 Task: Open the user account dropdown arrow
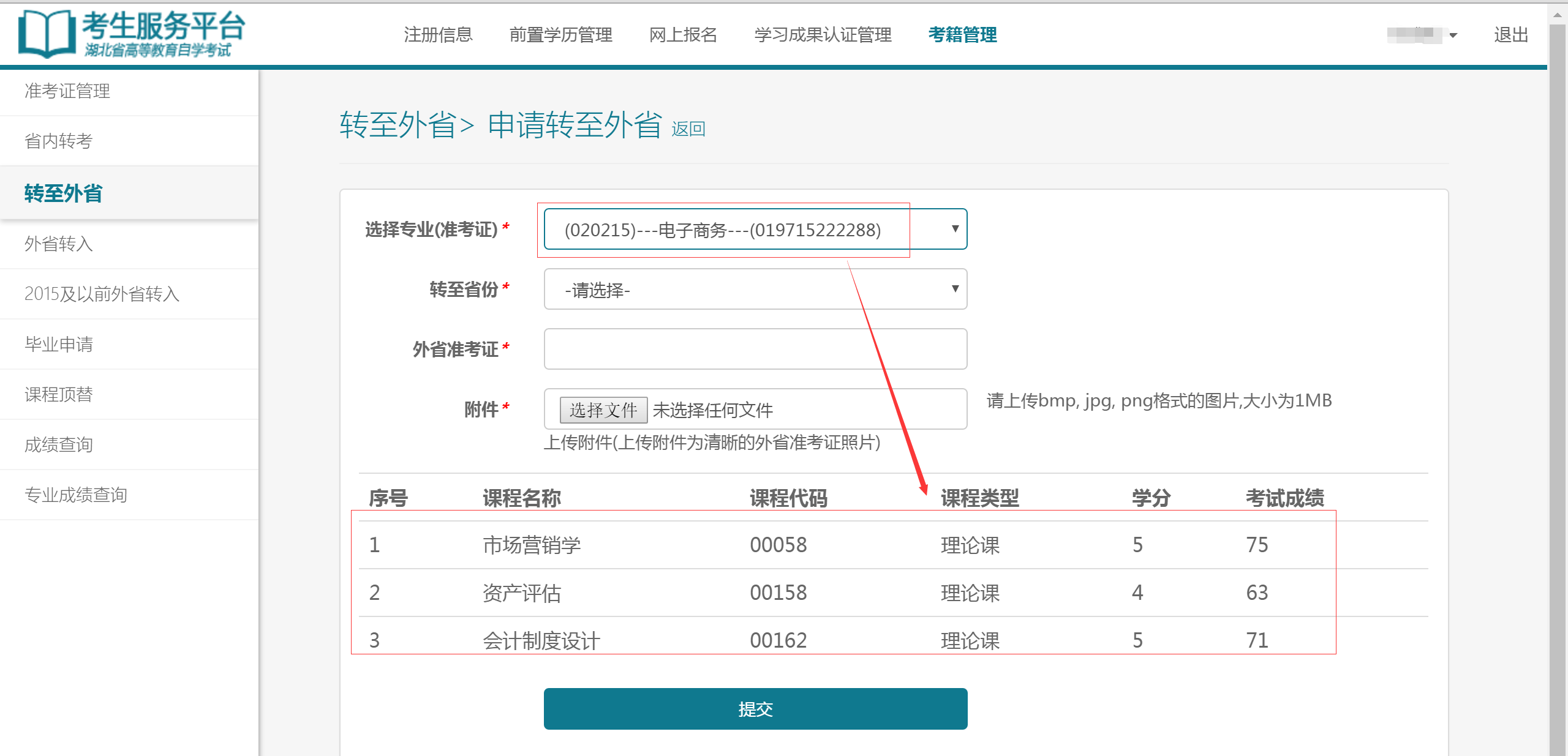tap(1453, 36)
